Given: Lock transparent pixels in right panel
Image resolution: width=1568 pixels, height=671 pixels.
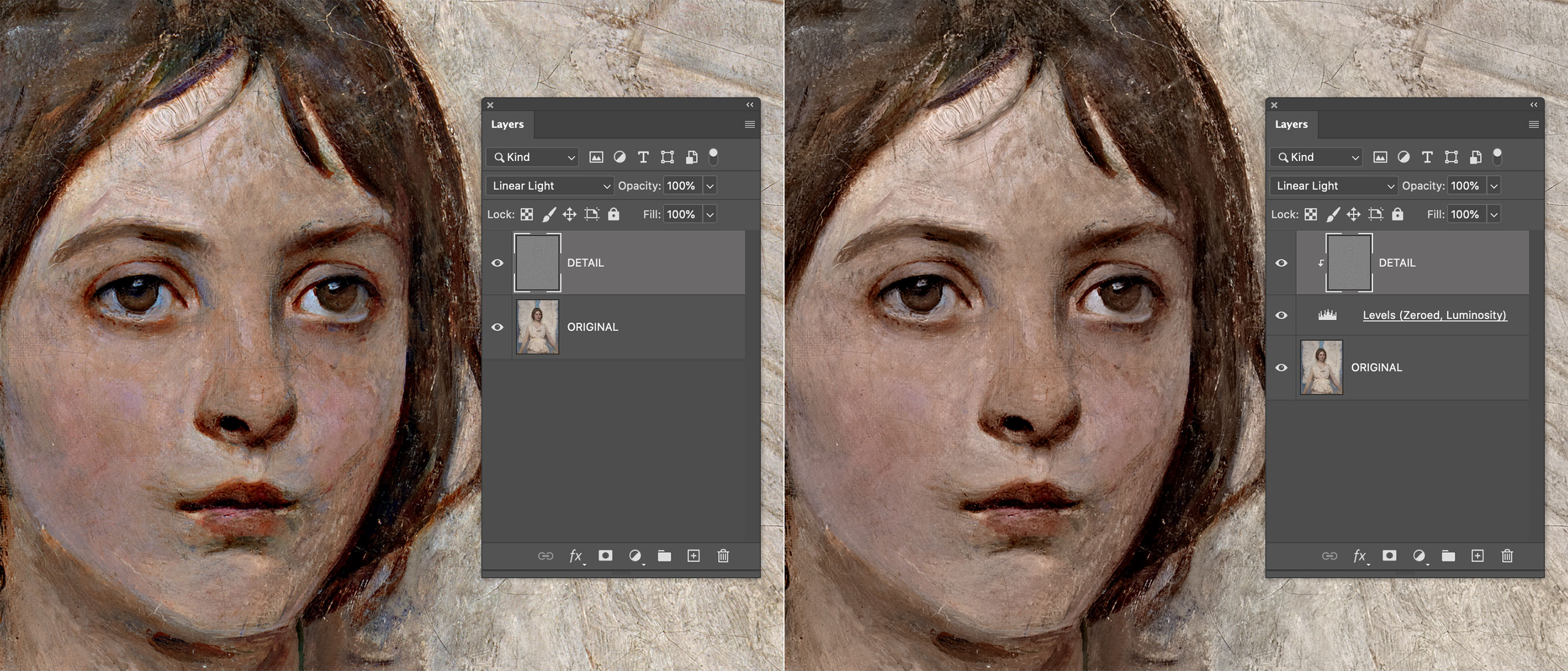Looking at the screenshot, I should (1310, 215).
